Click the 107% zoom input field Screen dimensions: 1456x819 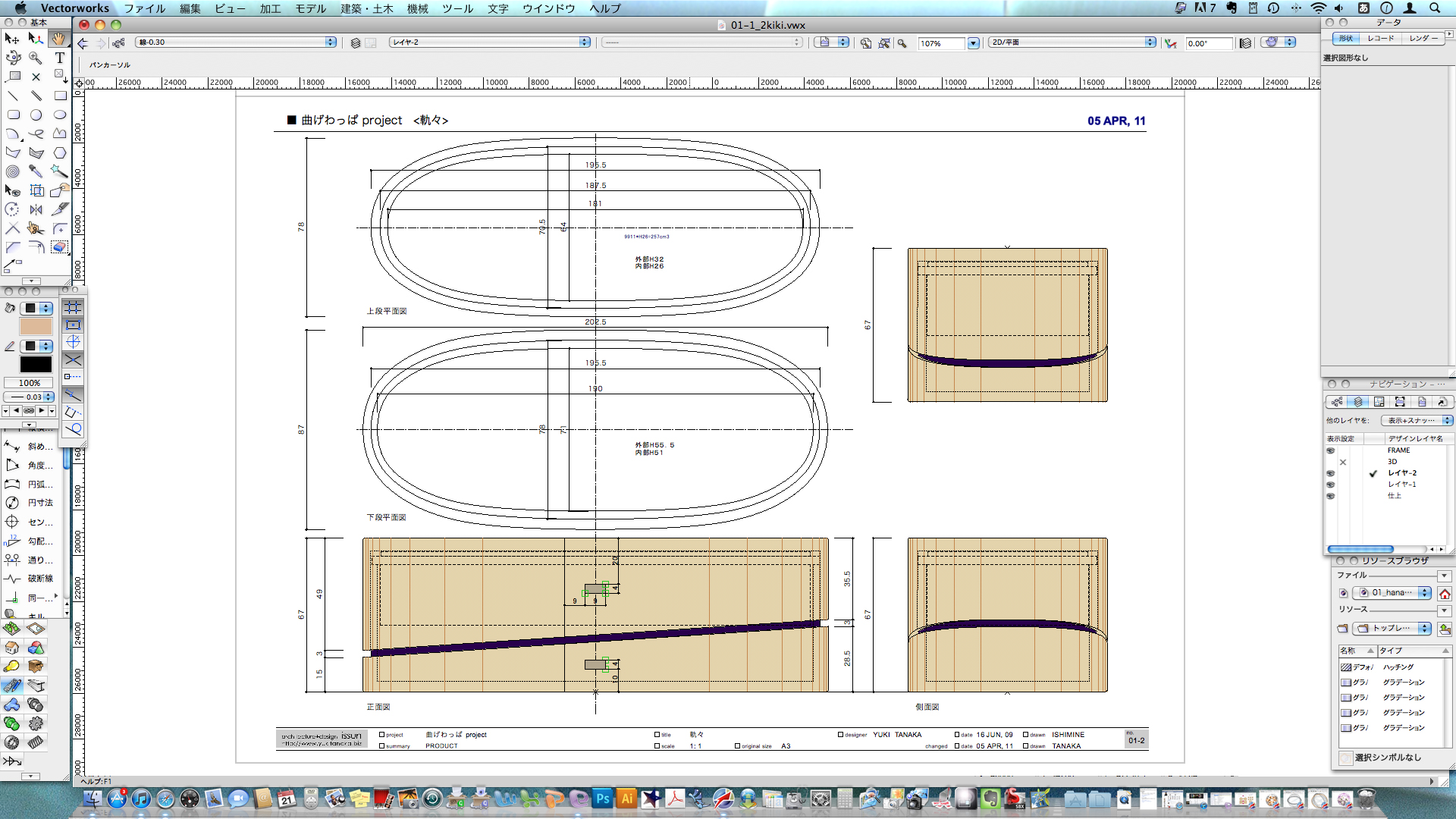tap(940, 43)
